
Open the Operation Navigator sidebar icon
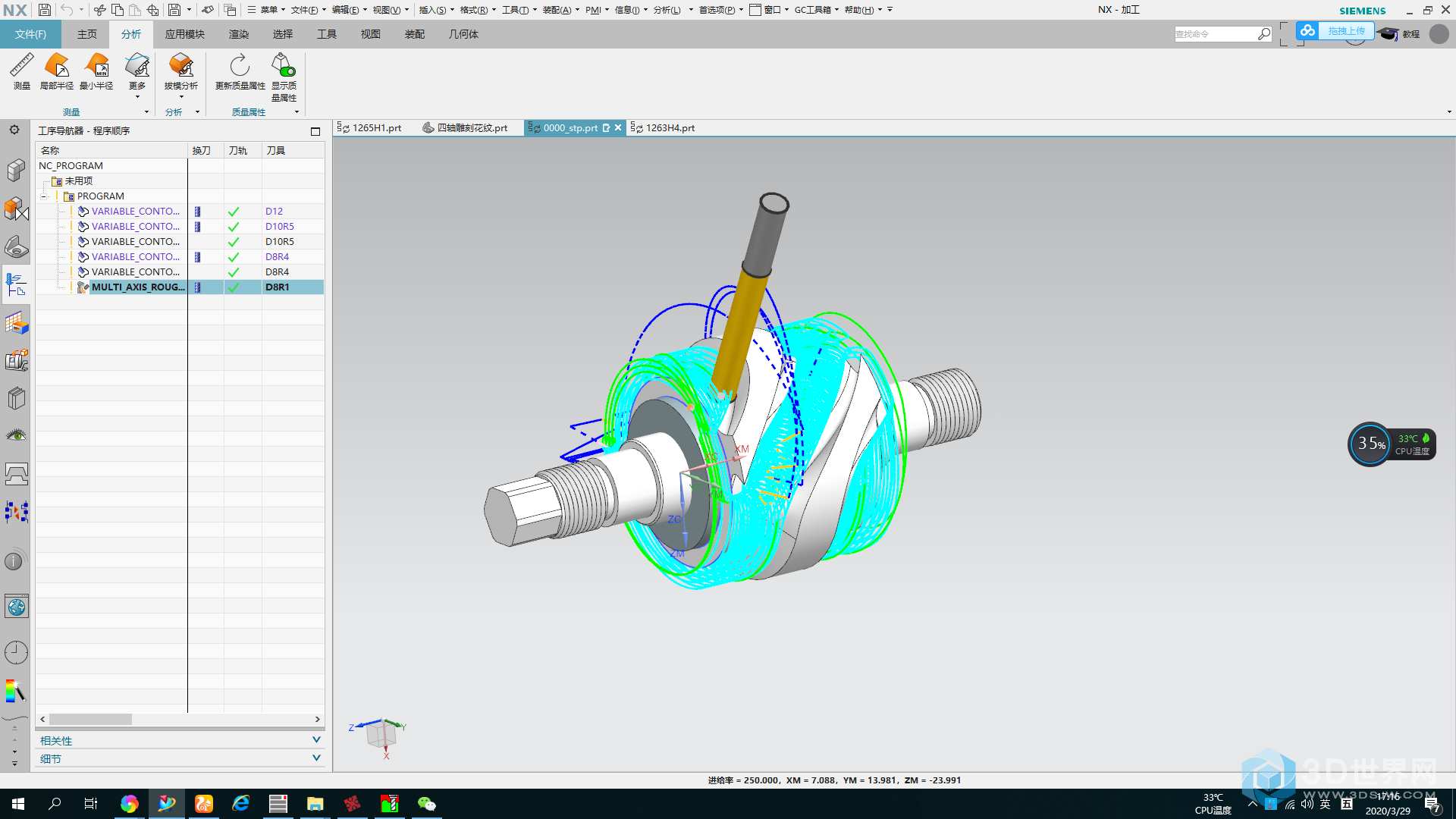click(16, 284)
